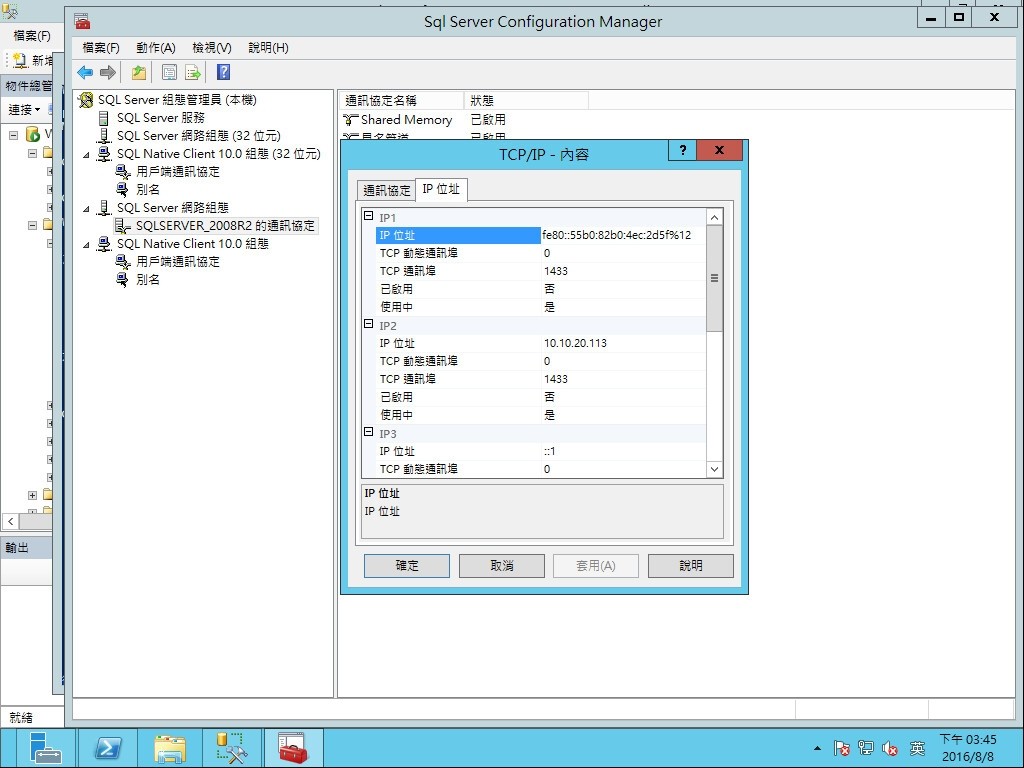This screenshot has width=1024, height=768.
Task: Click the Back arrow toolbar icon
Action: pos(85,72)
